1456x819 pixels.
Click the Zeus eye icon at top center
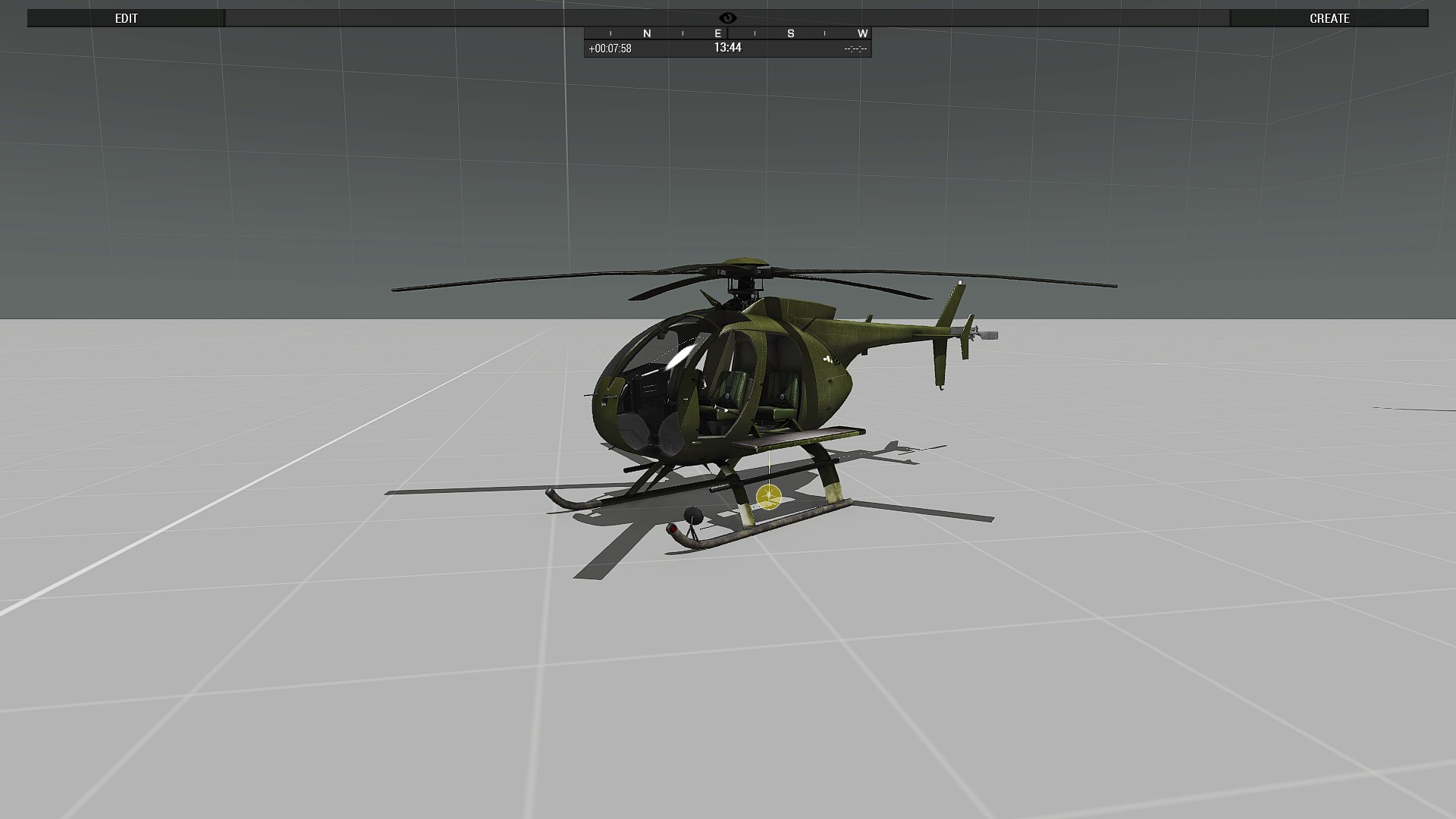pos(727,17)
